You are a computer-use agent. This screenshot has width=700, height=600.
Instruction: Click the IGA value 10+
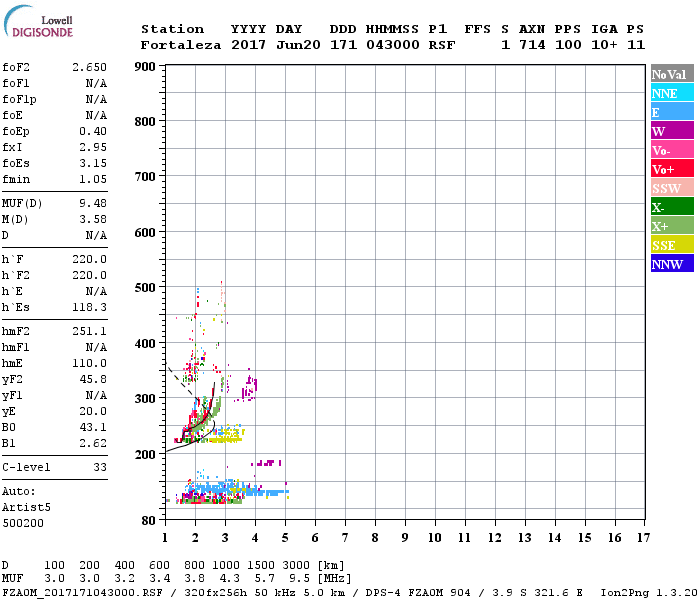point(604,45)
